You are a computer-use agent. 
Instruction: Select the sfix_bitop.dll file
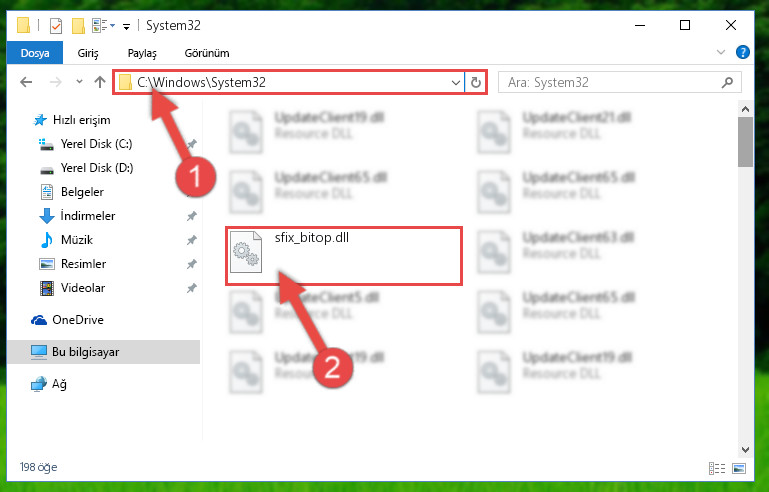point(344,256)
